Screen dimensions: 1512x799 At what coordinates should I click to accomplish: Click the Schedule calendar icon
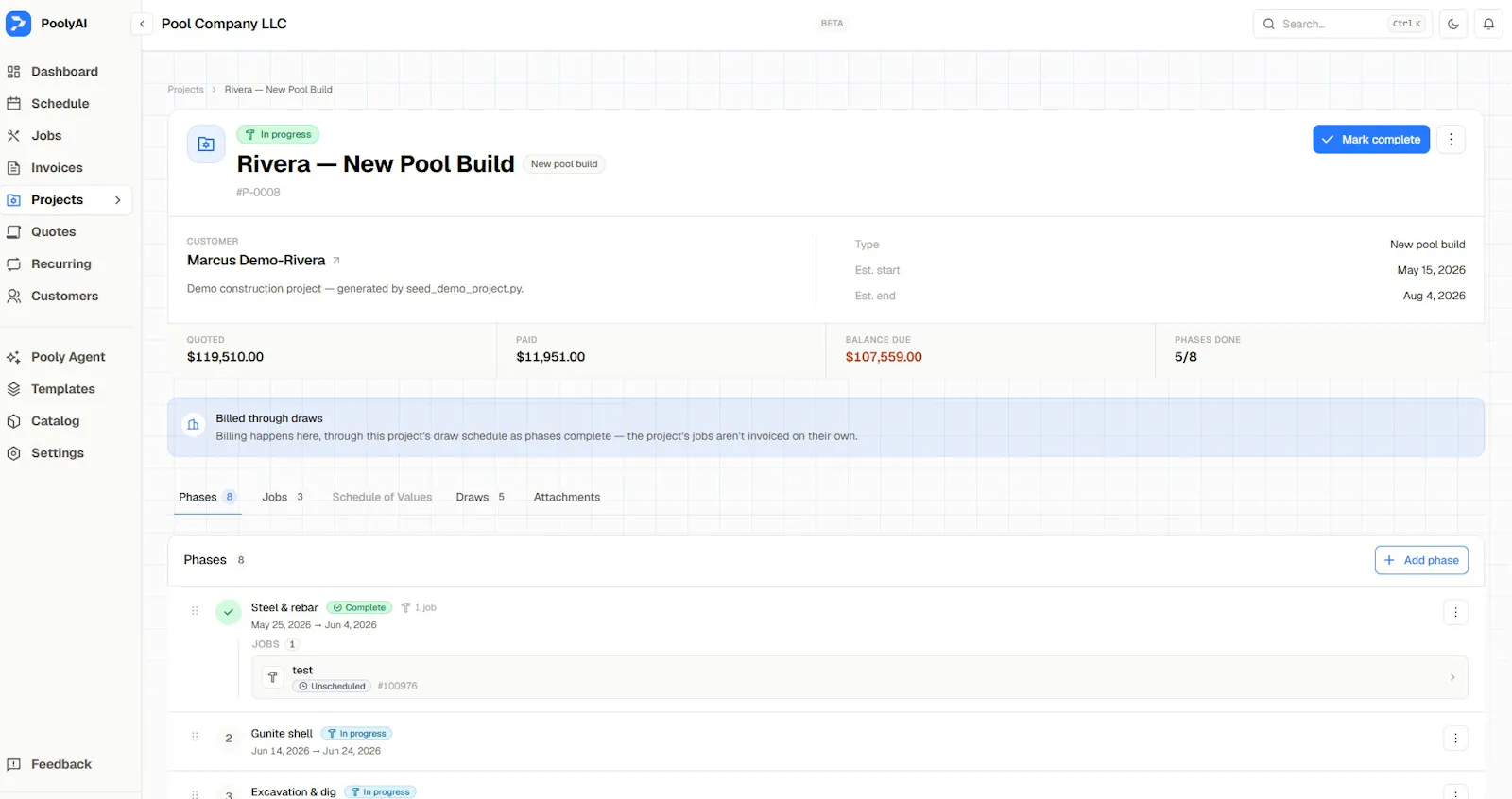tap(13, 104)
